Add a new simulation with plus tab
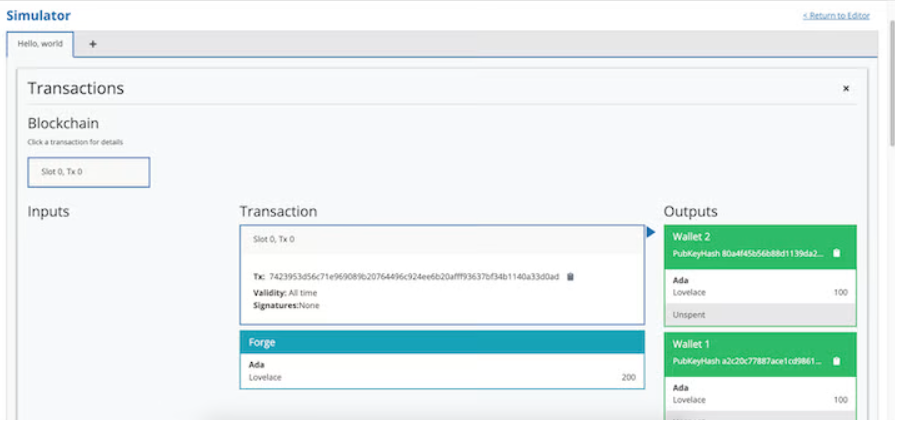This screenshot has width=898, height=421. (93, 44)
